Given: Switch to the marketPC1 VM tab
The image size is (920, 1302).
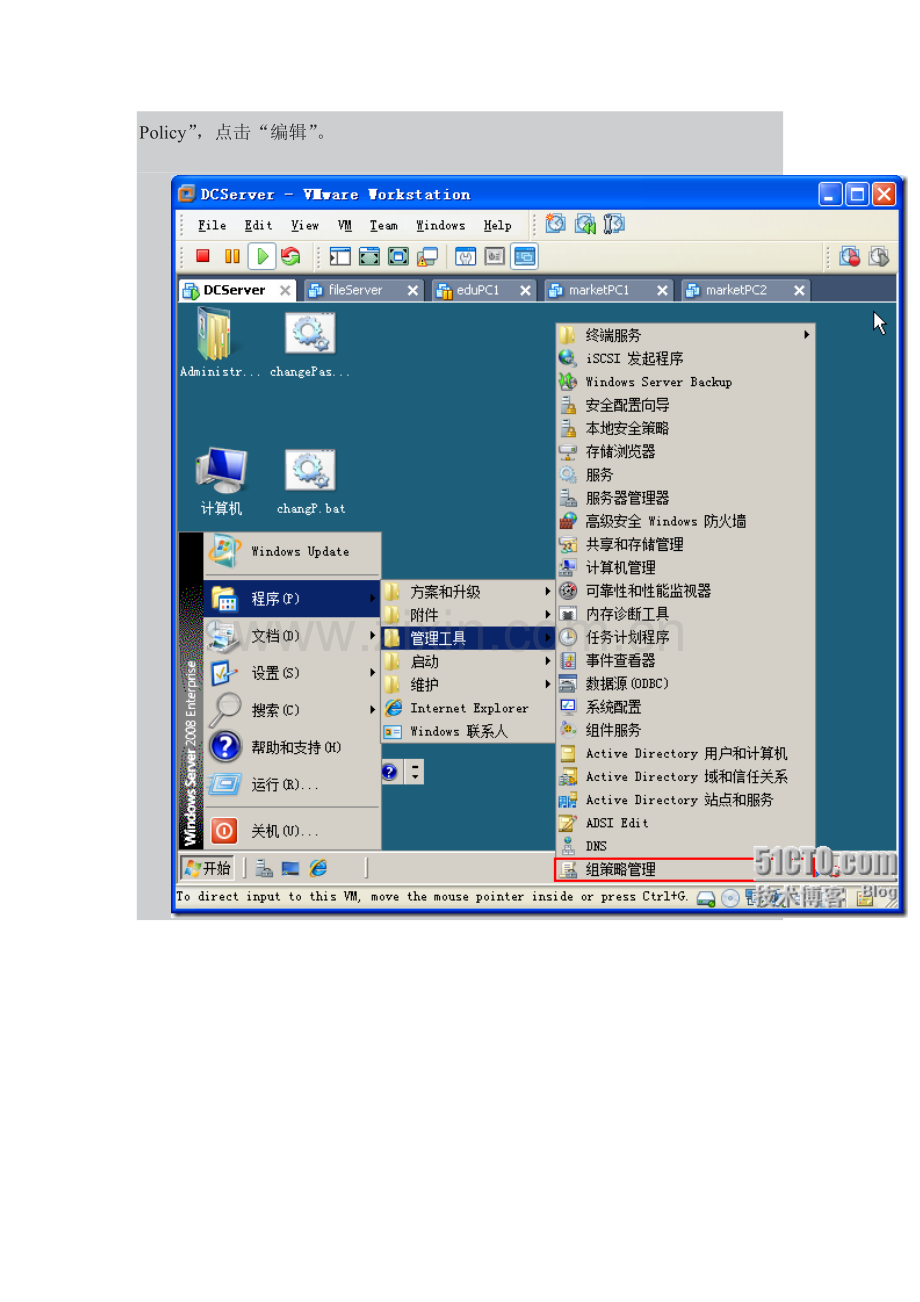Looking at the screenshot, I should pos(609,290).
